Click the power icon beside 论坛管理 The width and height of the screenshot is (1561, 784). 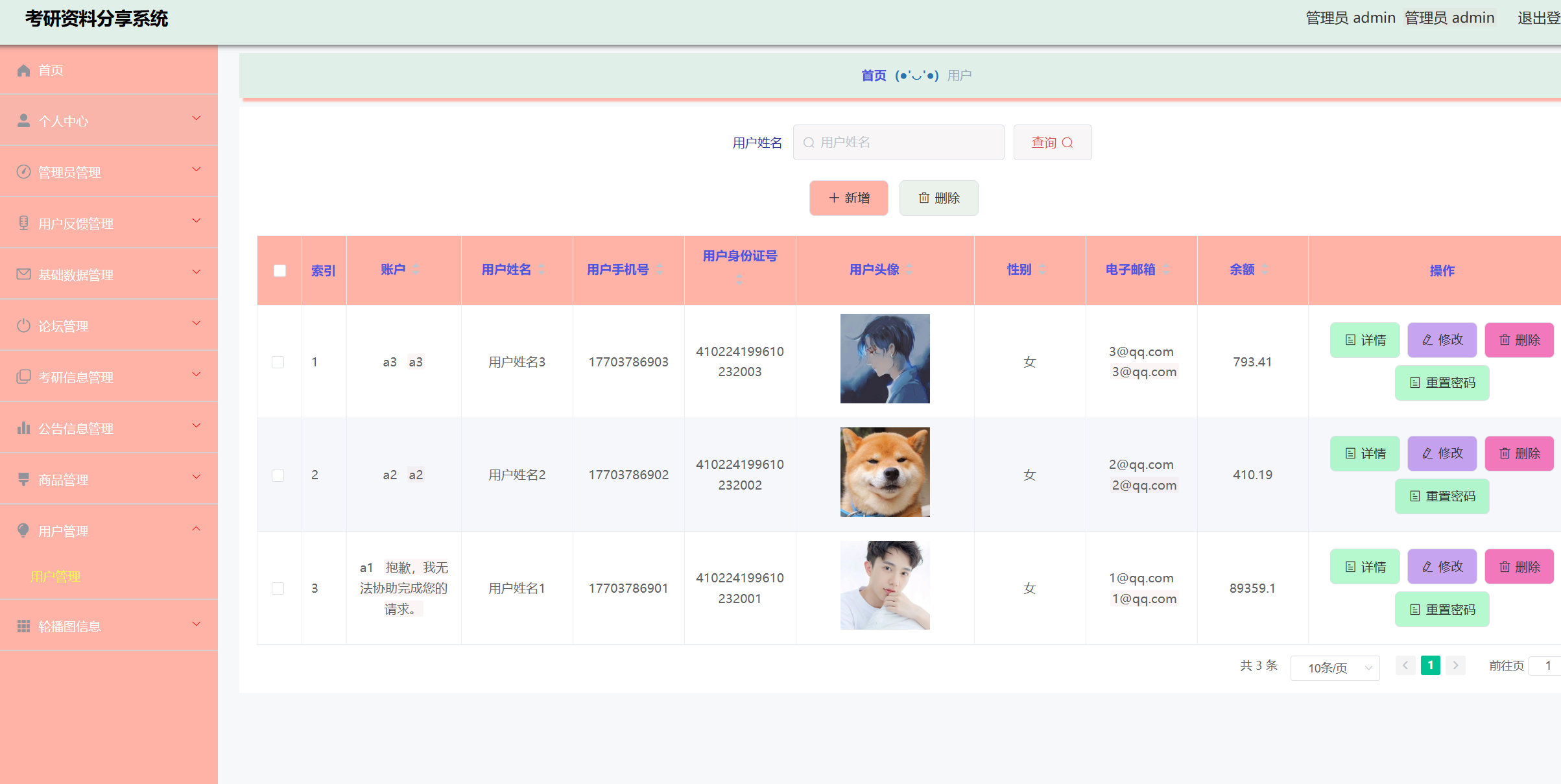click(23, 325)
